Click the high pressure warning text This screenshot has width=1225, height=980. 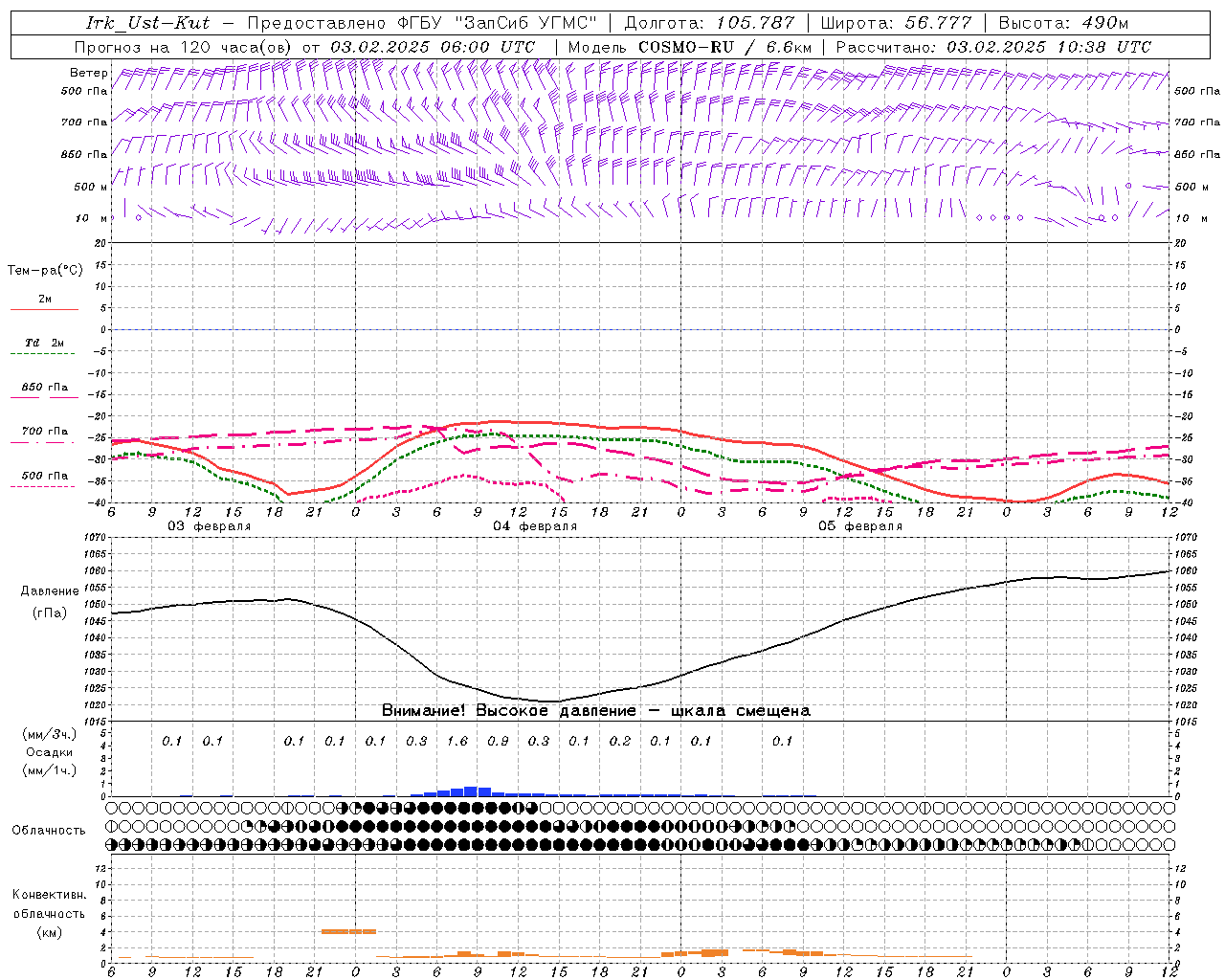tap(595, 711)
